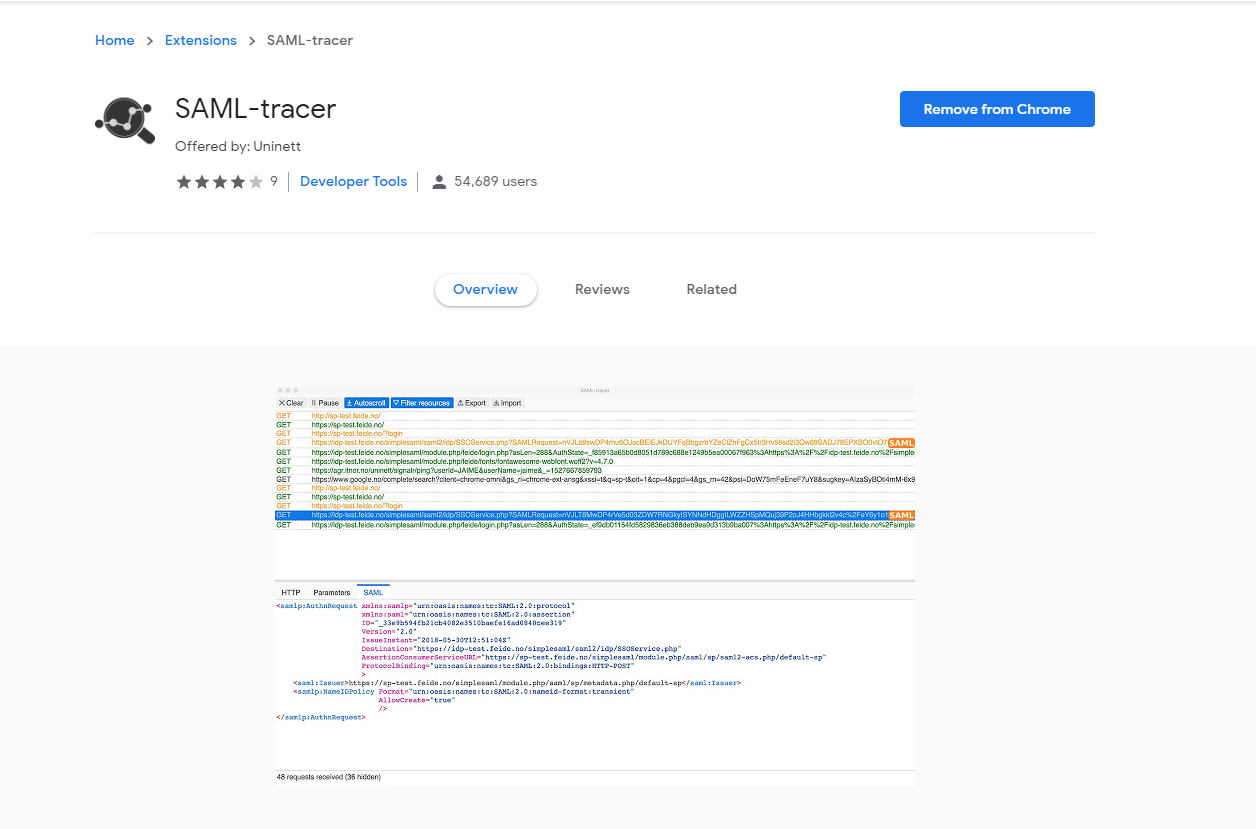The image size is (1256, 829).
Task: Select the highlighted SSOService request row
Action: [600, 516]
